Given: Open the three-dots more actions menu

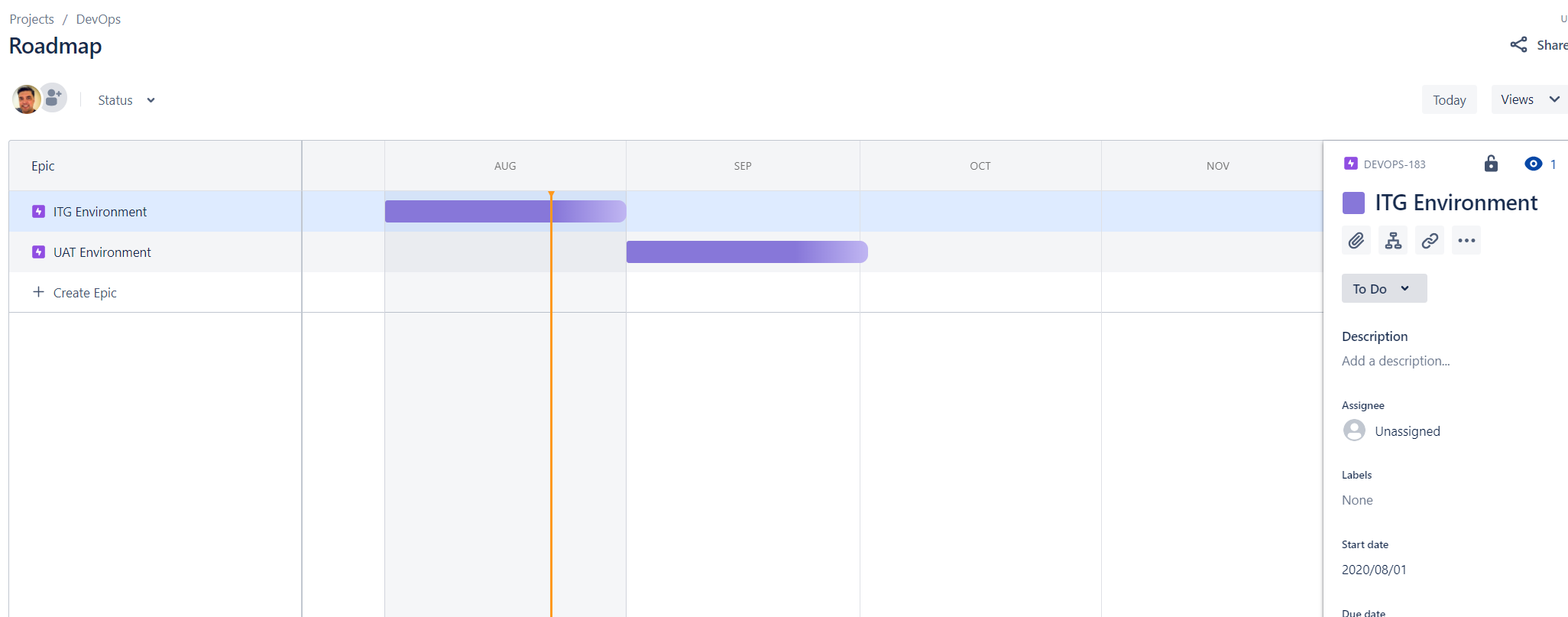Looking at the screenshot, I should [1466, 241].
